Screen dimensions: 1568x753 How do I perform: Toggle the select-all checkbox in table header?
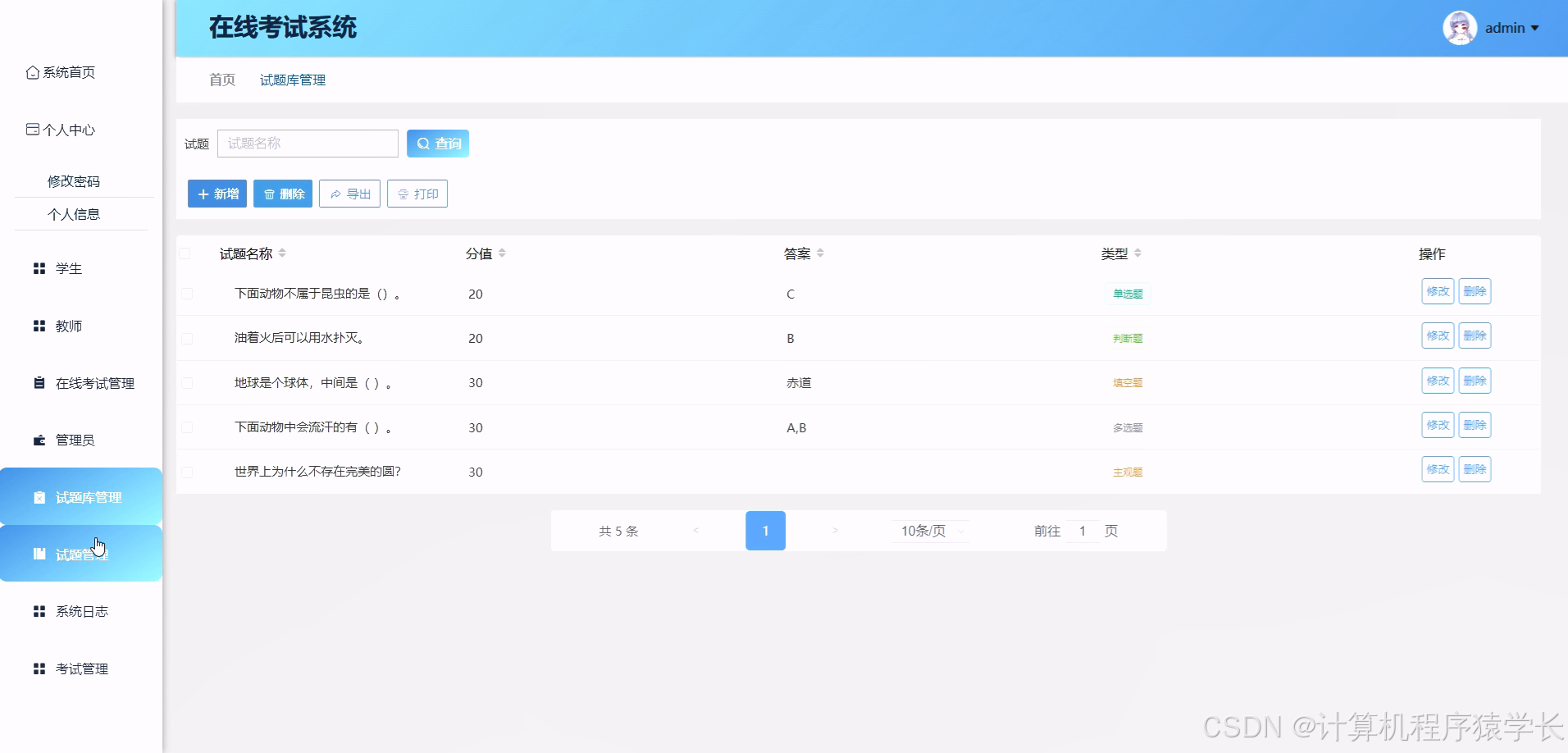186,253
